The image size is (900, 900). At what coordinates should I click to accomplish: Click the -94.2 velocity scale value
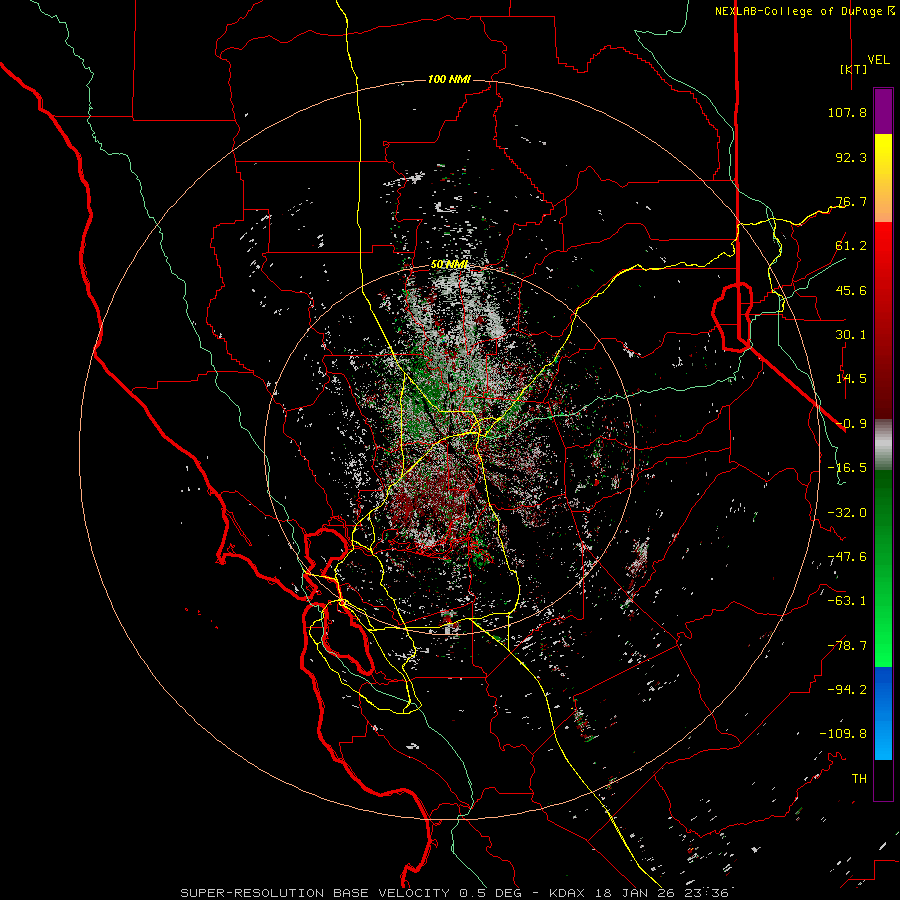(x=847, y=690)
